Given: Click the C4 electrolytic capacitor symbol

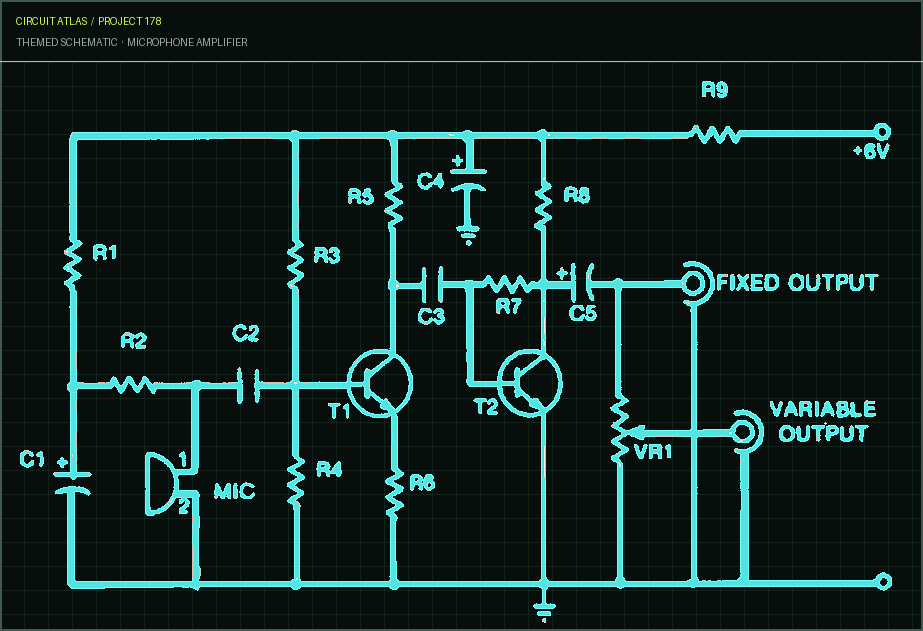Looking at the screenshot, I should click(x=468, y=180).
